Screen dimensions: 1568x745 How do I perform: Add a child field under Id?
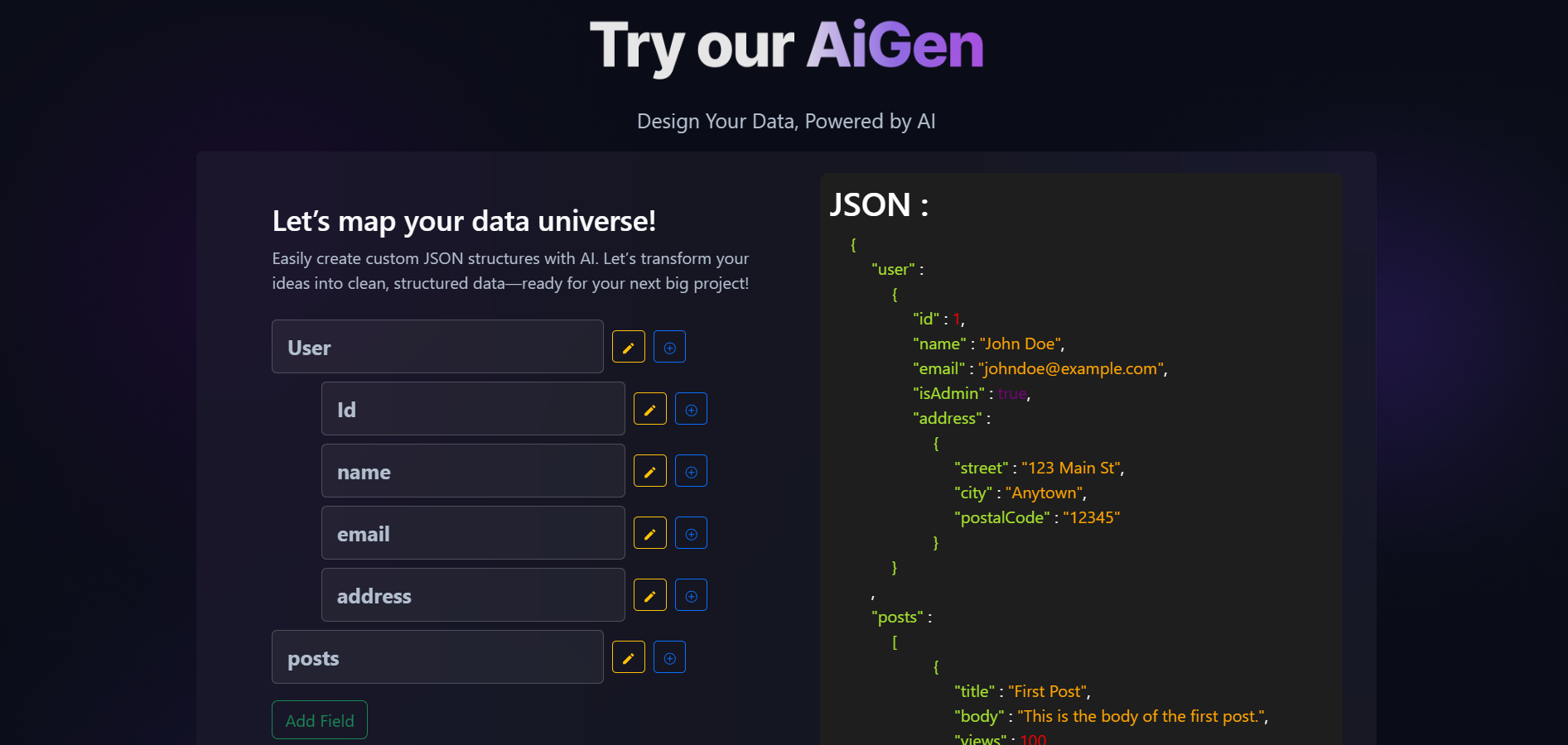[x=691, y=409]
